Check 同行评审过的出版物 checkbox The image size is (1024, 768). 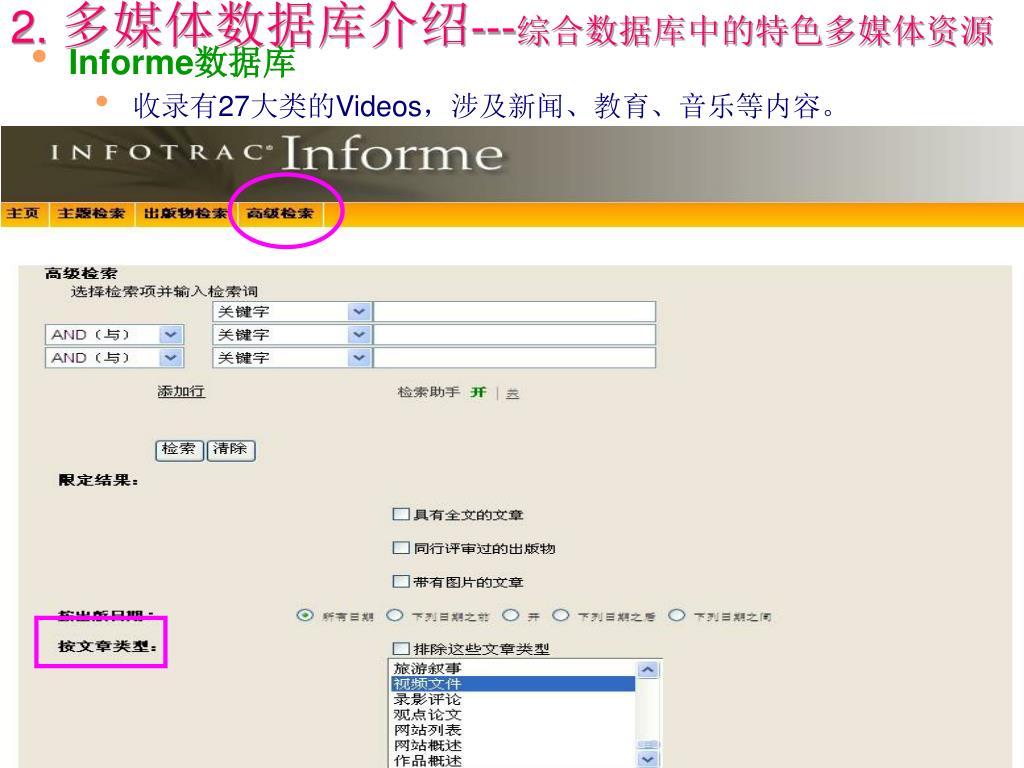click(x=400, y=548)
